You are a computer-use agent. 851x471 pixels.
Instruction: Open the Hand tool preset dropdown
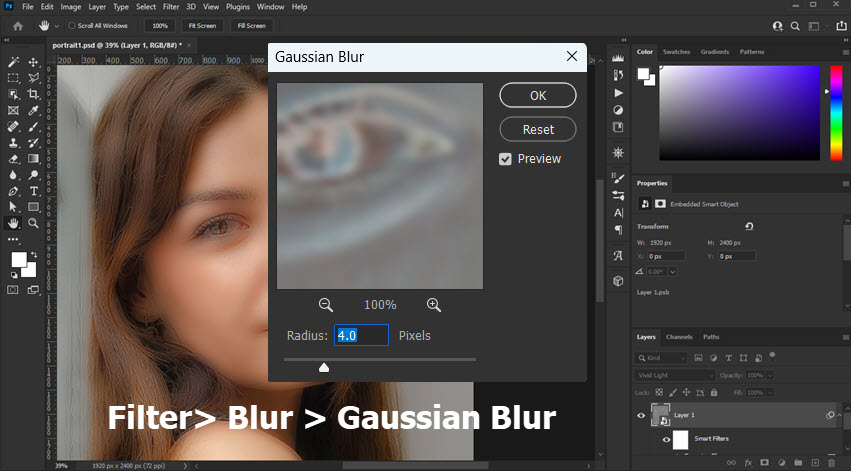(x=56, y=26)
